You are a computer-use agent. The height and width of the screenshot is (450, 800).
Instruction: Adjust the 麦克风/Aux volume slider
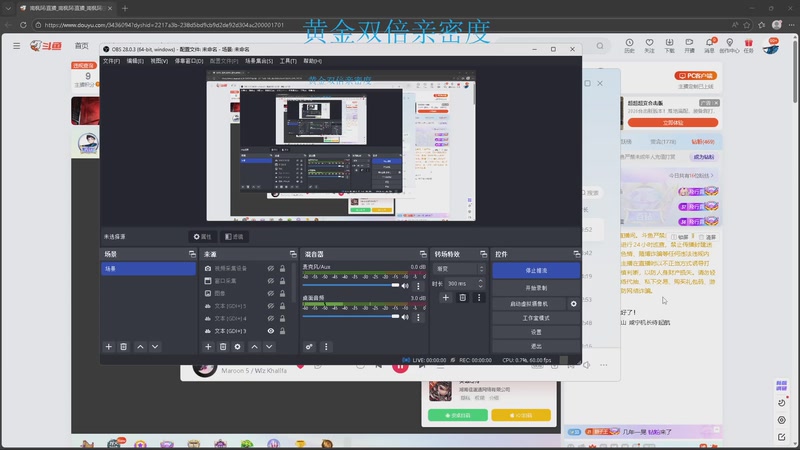pyautogui.click(x=351, y=285)
